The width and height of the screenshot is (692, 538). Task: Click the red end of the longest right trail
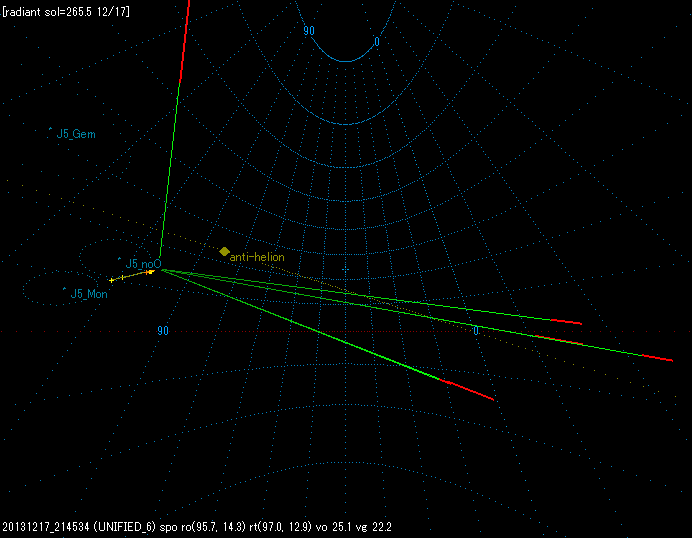pos(658,358)
